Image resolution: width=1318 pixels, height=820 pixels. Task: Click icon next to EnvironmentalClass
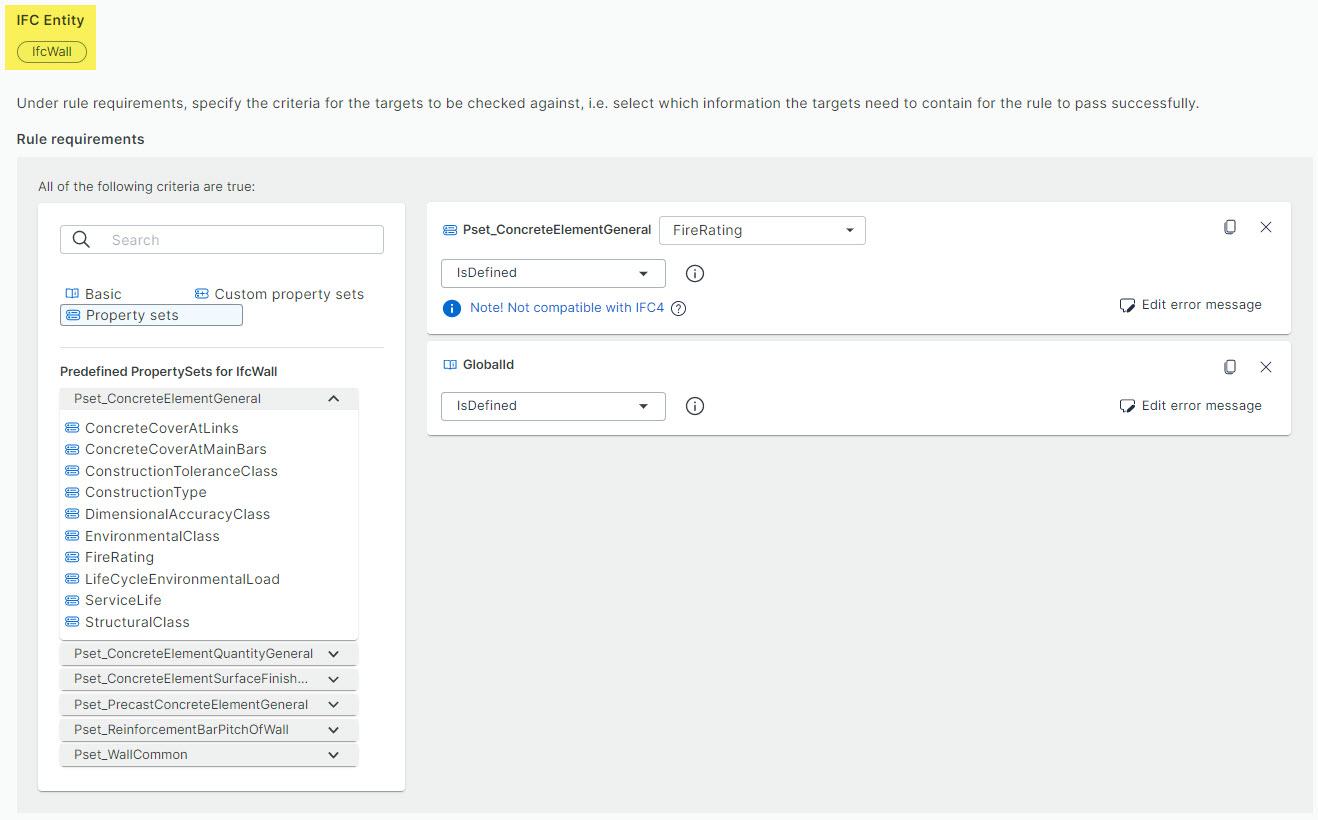coord(72,536)
